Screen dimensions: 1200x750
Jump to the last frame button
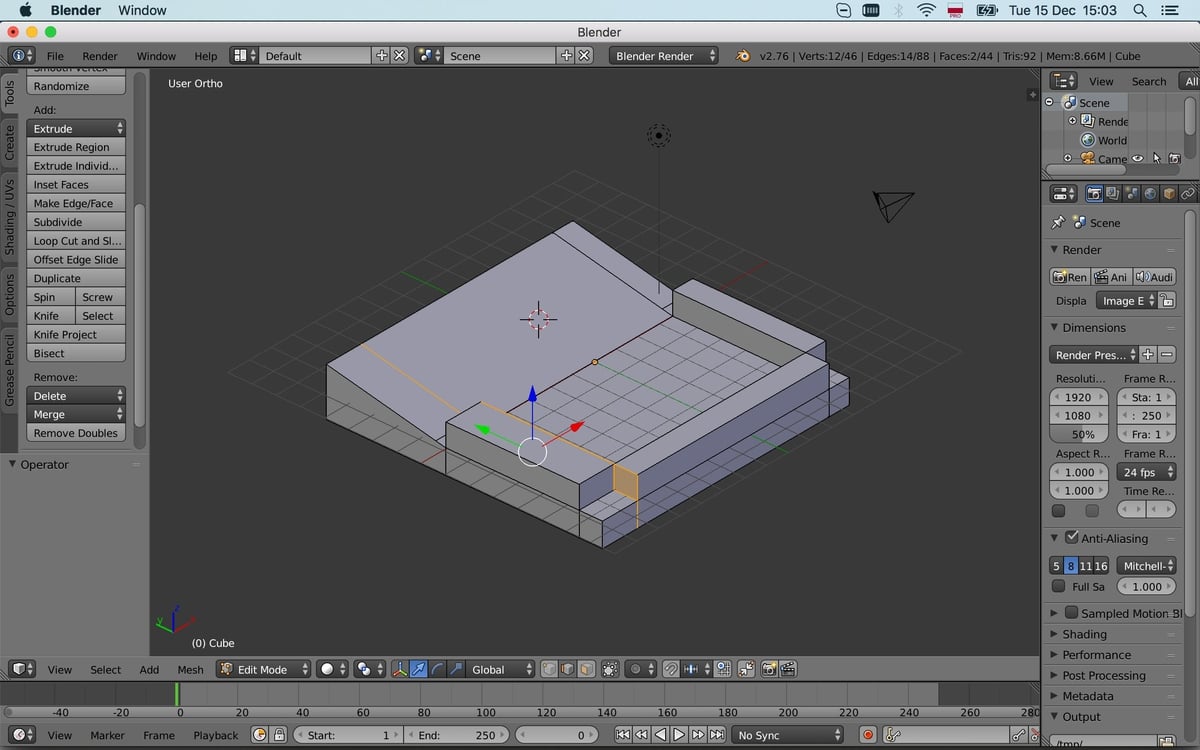(717, 735)
